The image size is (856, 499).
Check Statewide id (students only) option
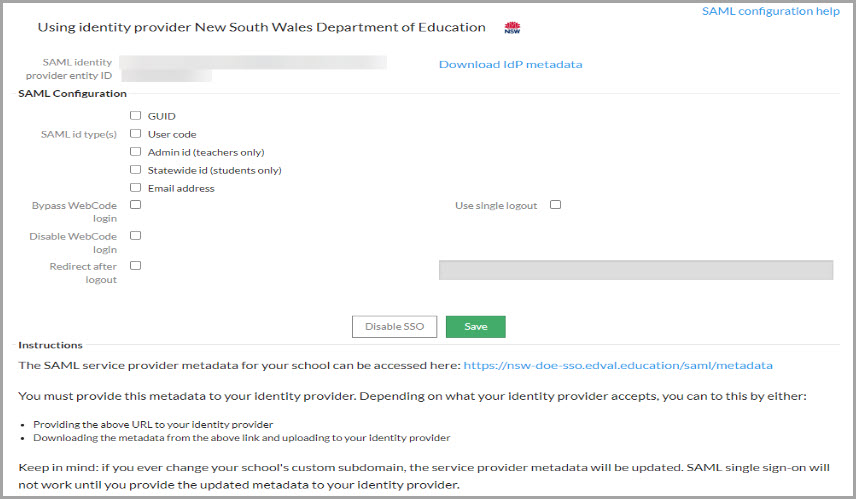135,170
